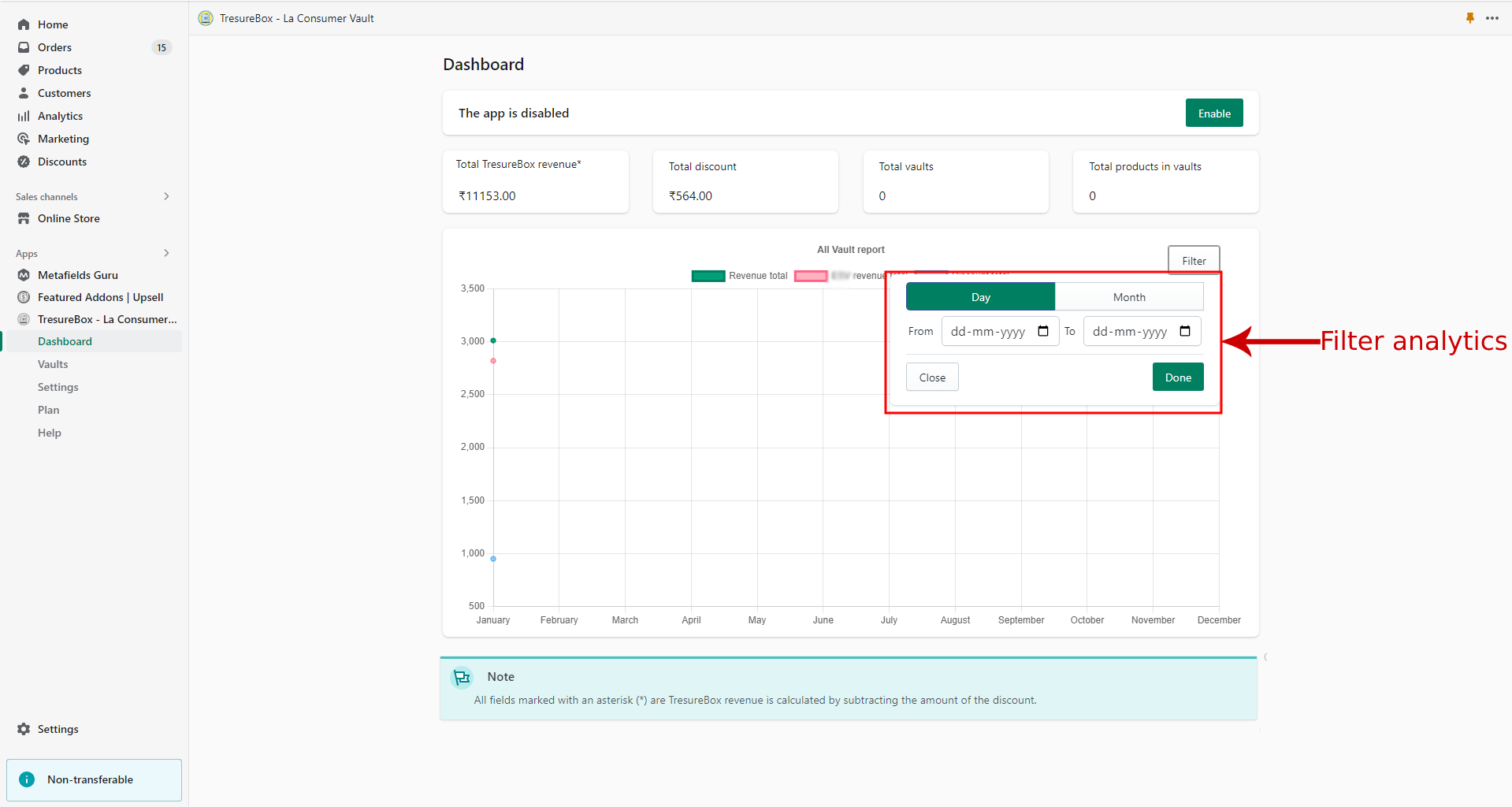The image size is (1512, 807).
Task: Select the Month filter toggle
Action: (x=1129, y=297)
